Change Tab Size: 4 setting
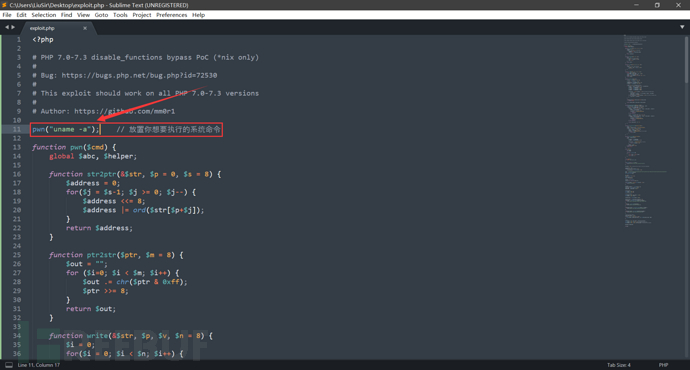Image resolution: width=690 pixels, height=370 pixels. tap(619, 365)
